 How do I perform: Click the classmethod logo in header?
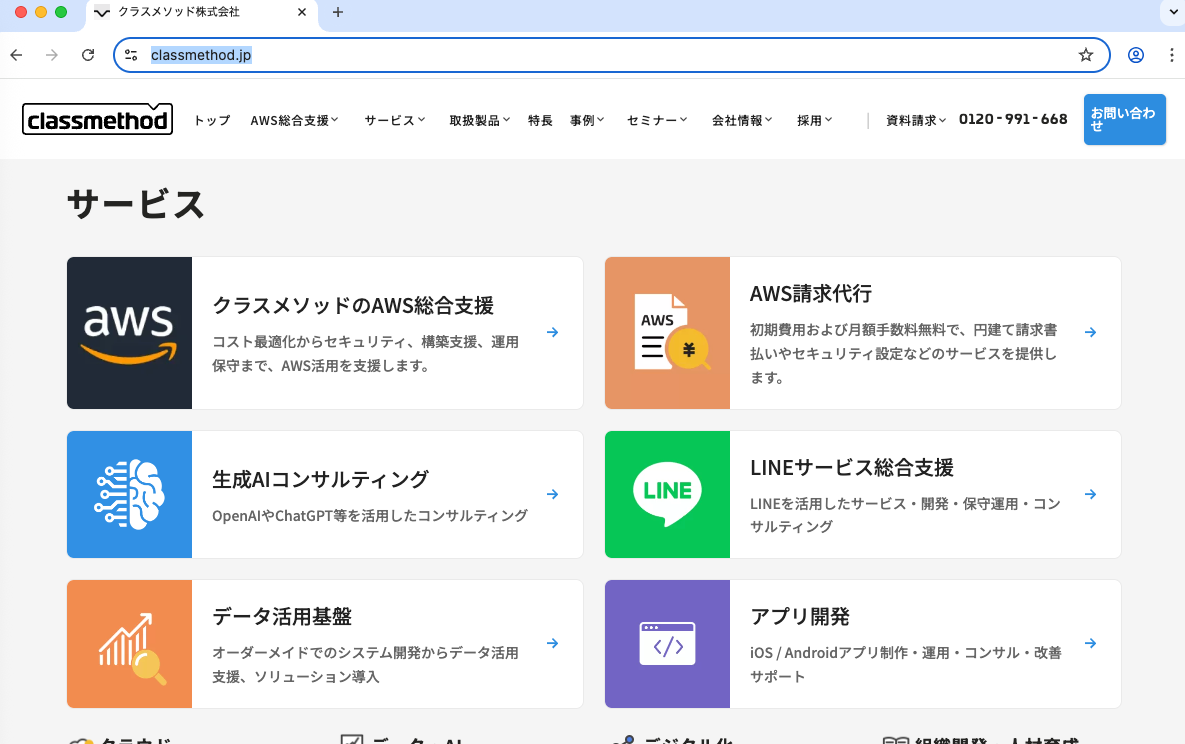pyautogui.click(x=97, y=119)
